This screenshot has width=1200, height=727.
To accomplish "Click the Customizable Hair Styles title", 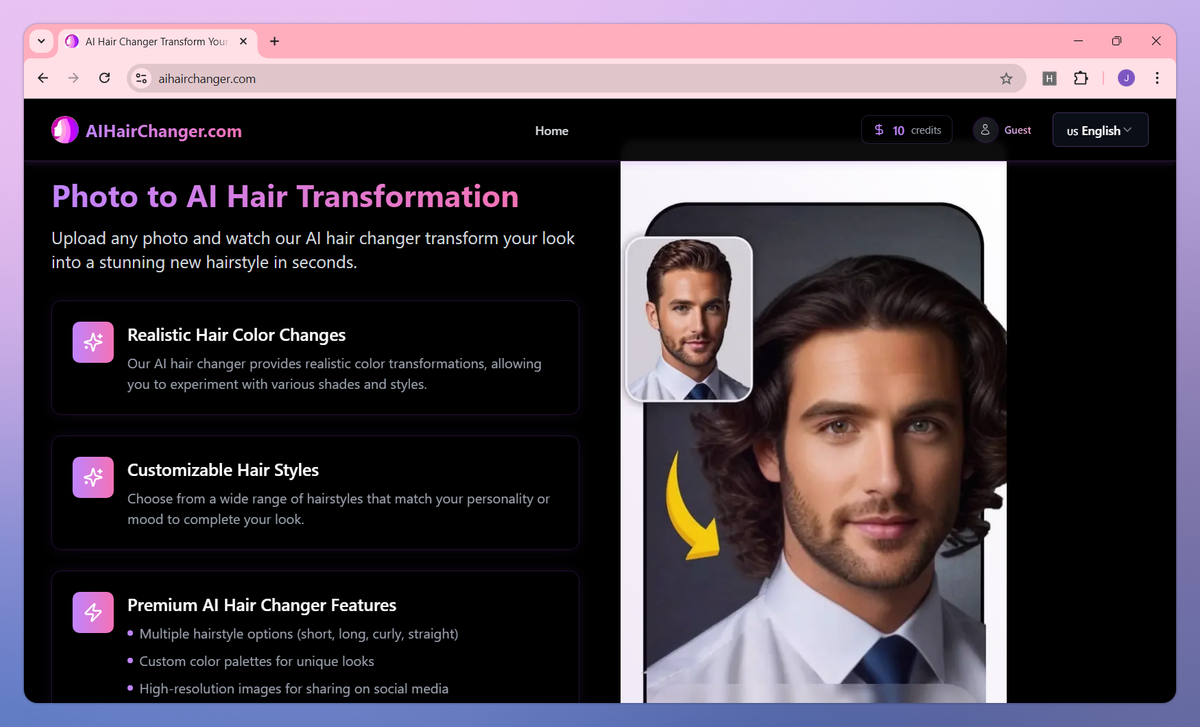I will 223,470.
